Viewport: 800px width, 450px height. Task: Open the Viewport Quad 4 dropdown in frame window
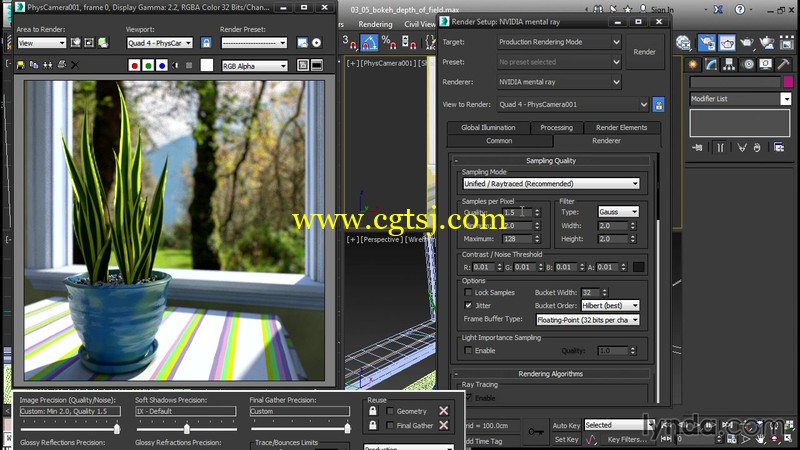160,43
